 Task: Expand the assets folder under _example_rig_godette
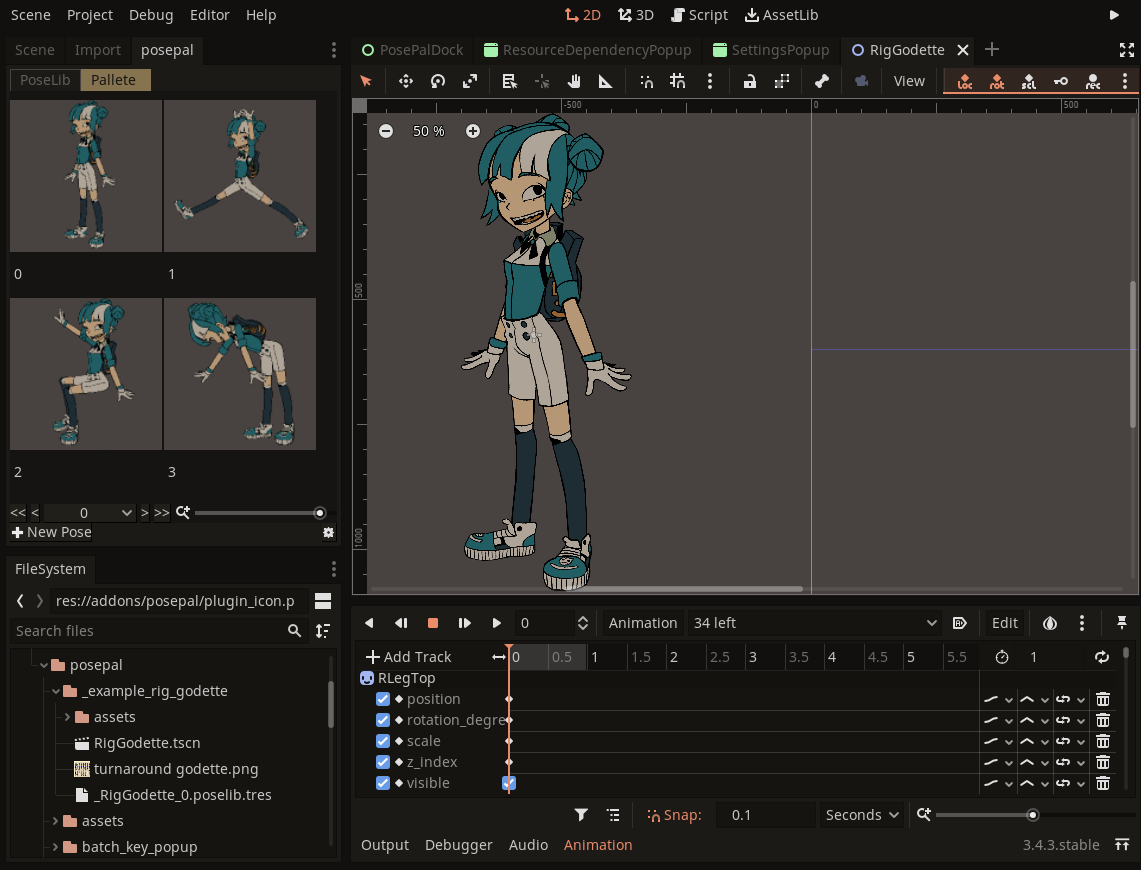coord(67,717)
